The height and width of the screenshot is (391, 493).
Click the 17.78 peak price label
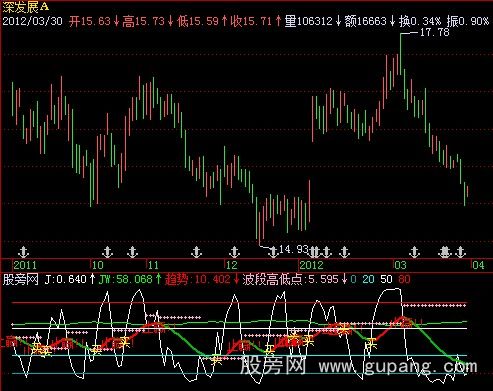click(x=435, y=32)
